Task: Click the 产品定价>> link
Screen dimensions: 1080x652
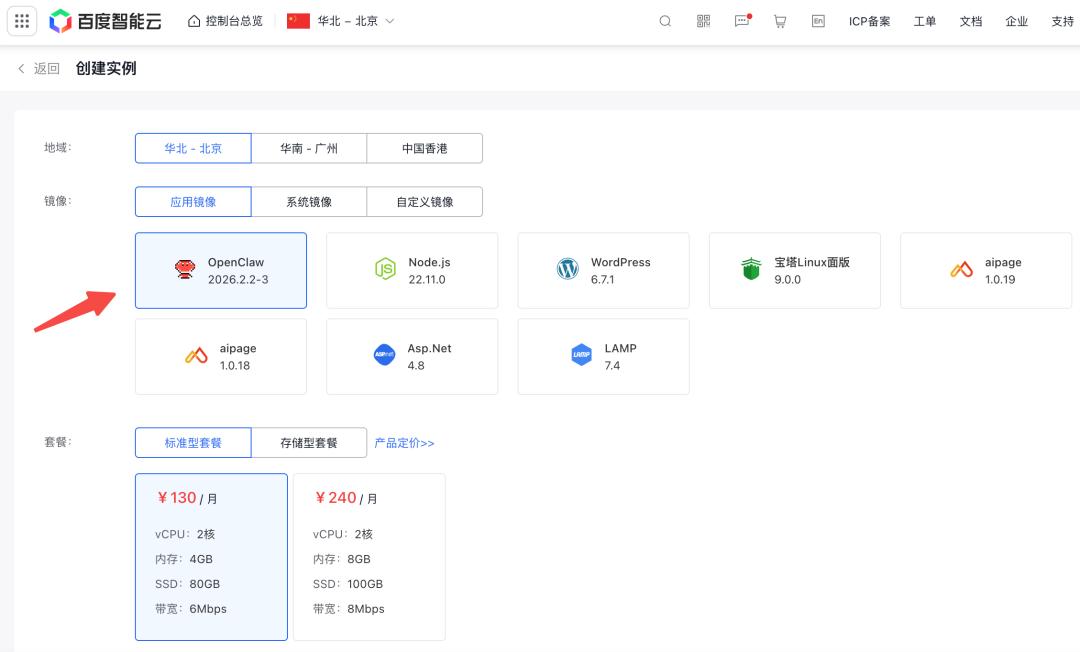Action: [404, 443]
